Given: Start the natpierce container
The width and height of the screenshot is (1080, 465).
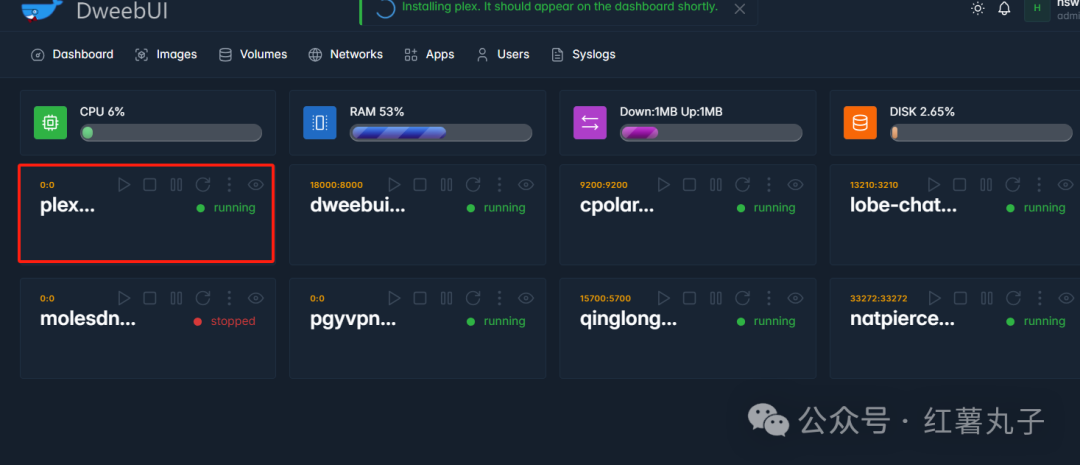Looking at the screenshot, I should [x=933, y=298].
